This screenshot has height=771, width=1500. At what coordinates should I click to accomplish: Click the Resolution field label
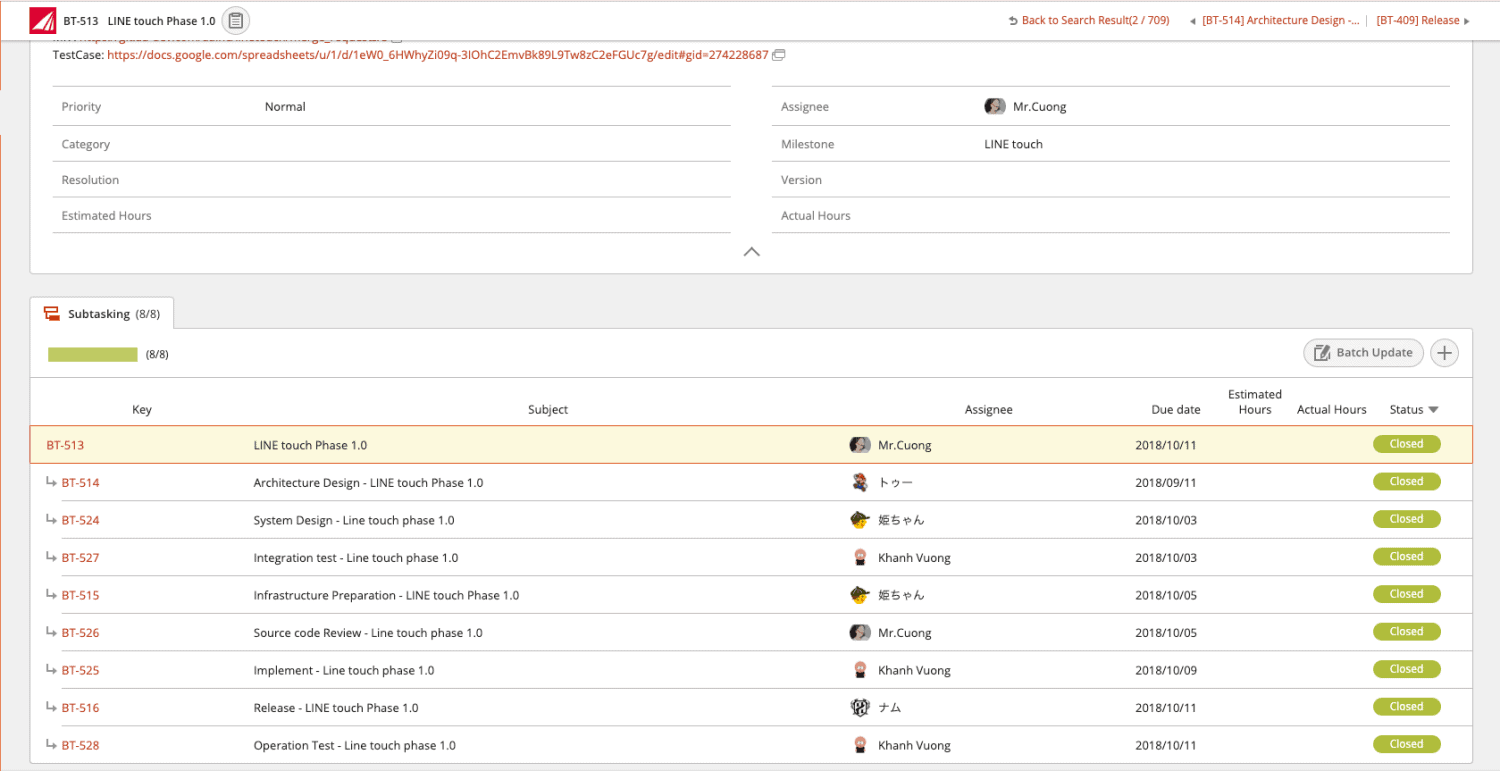[x=90, y=180]
